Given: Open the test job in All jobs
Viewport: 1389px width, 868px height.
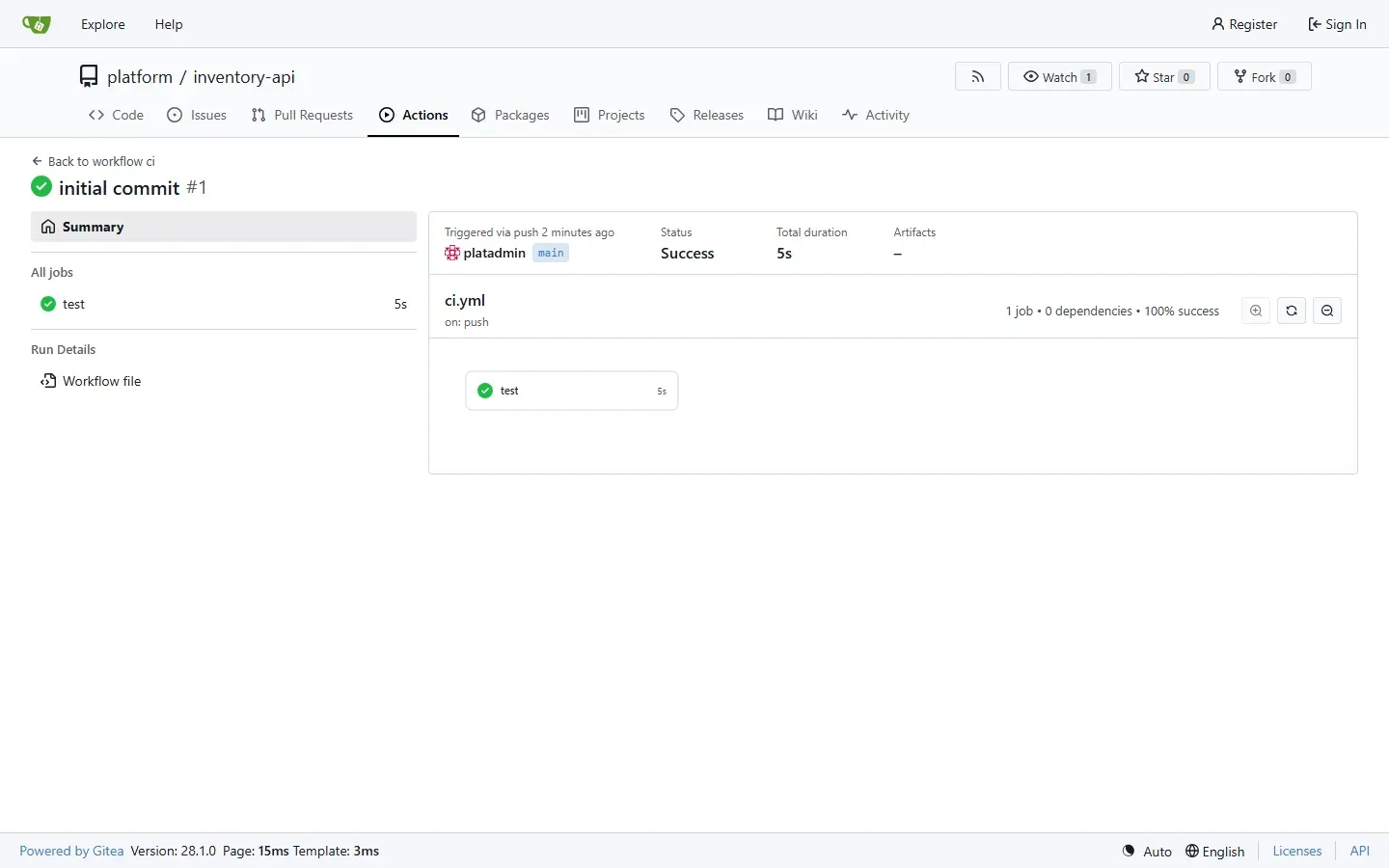Looking at the screenshot, I should tap(224, 304).
